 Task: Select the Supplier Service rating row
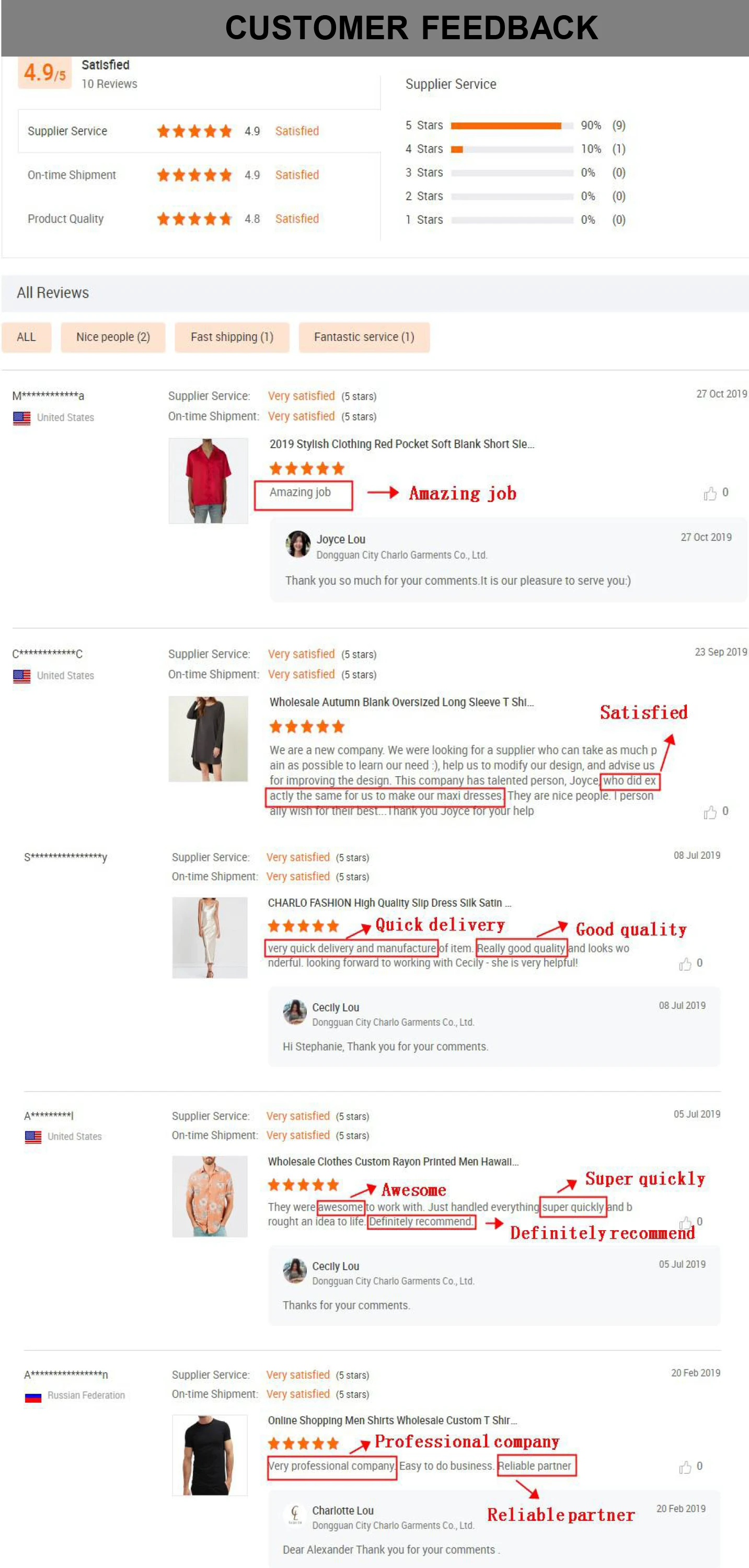click(x=199, y=131)
